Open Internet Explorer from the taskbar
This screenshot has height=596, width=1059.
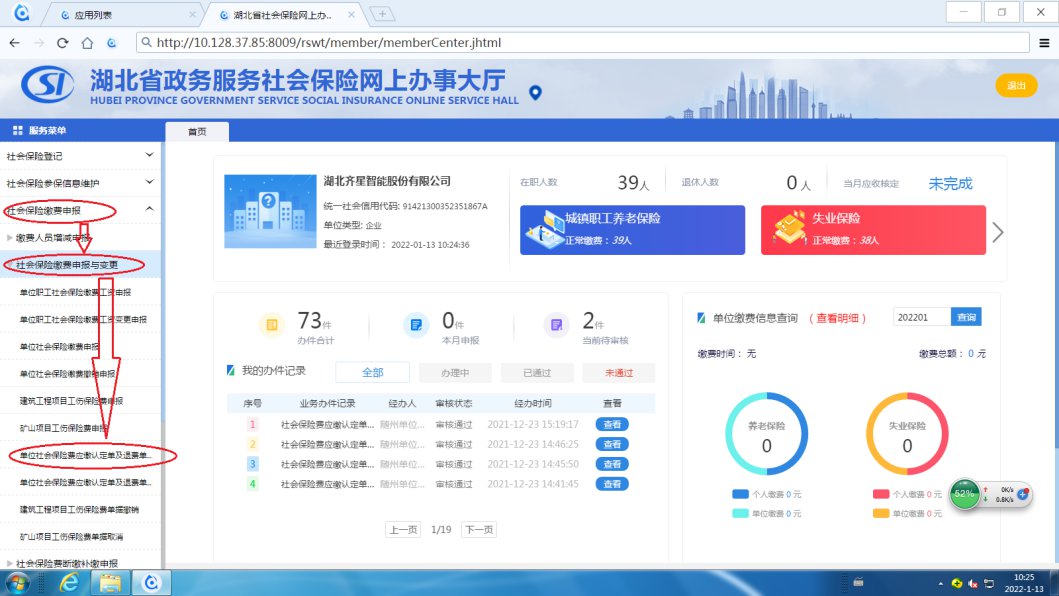point(70,582)
